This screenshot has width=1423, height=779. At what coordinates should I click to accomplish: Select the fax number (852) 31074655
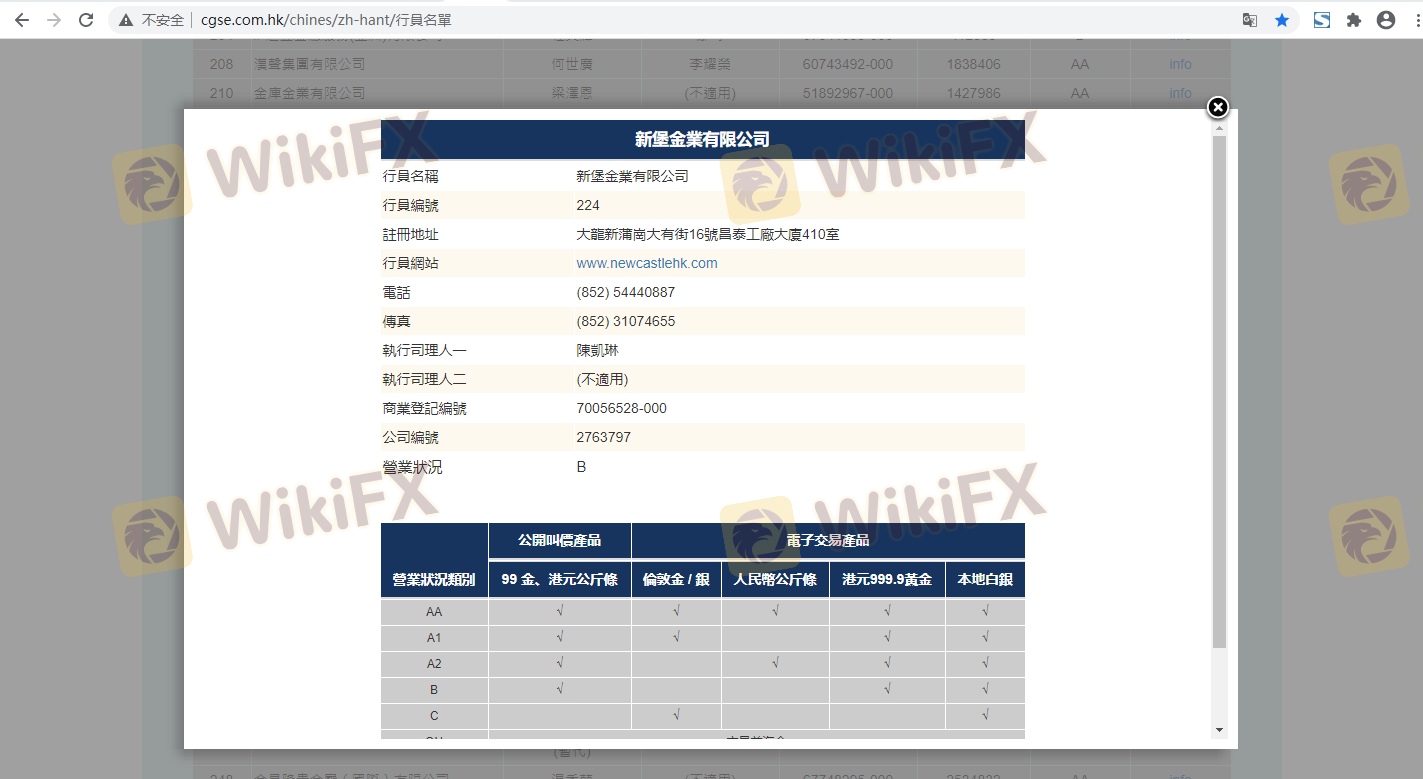(626, 321)
